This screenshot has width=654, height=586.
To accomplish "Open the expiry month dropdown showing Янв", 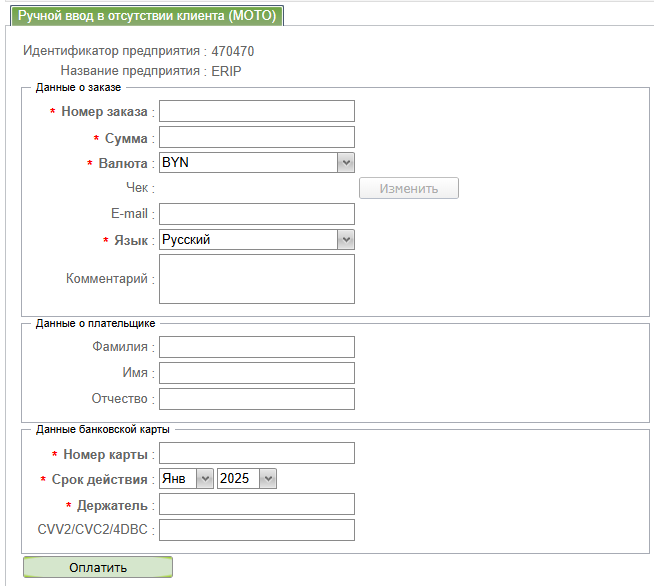I will pyautogui.click(x=186, y=479).
